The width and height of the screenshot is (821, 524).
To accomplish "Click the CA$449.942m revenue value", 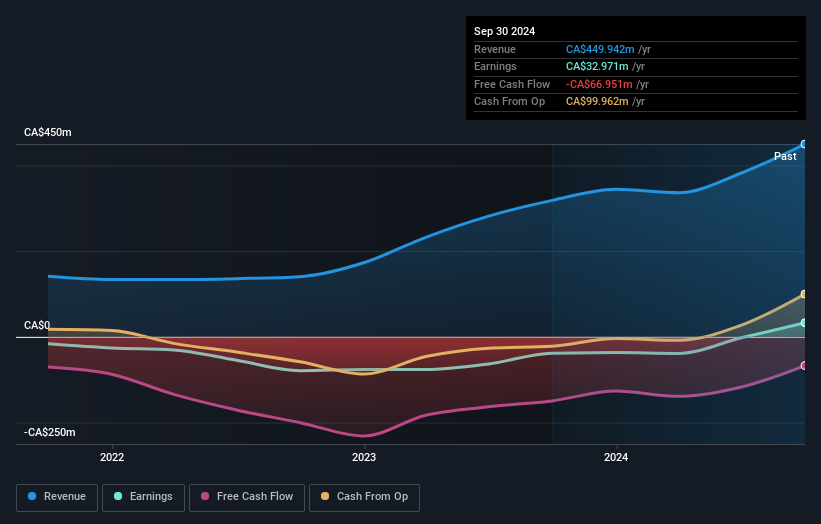I will (x=600, y=49).
